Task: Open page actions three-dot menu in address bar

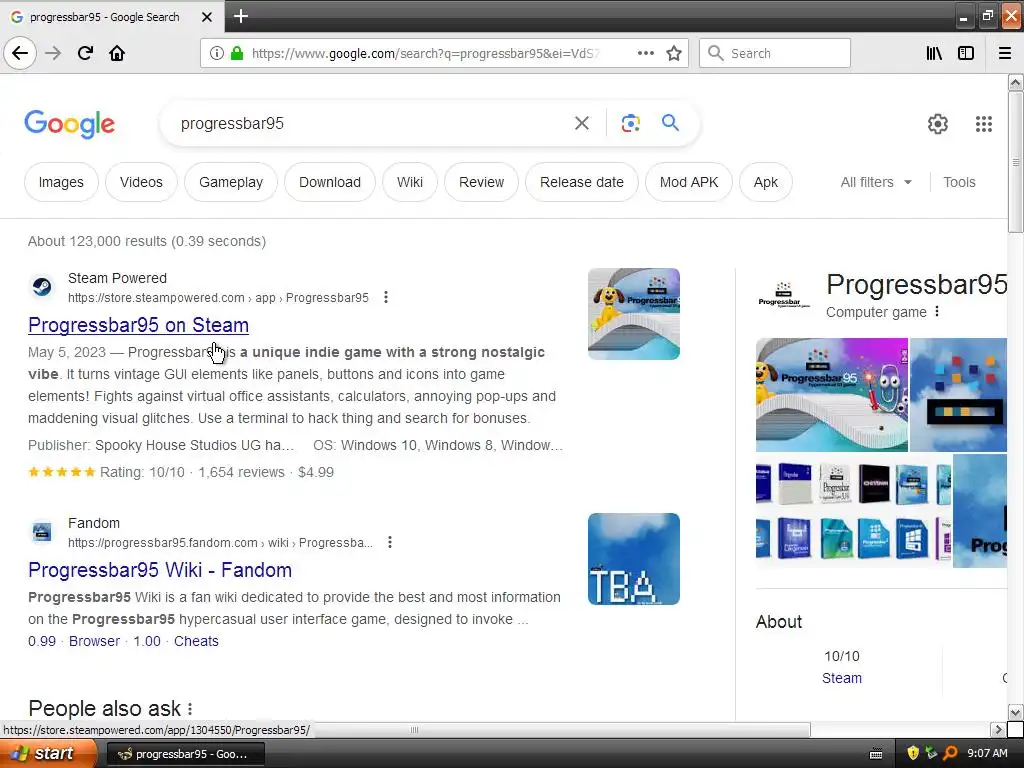Action: (x=645, y=53)
